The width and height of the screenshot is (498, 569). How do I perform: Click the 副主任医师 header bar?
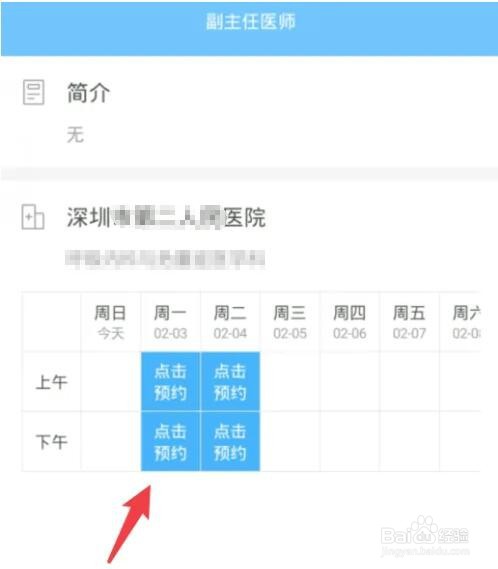(249, 28)
